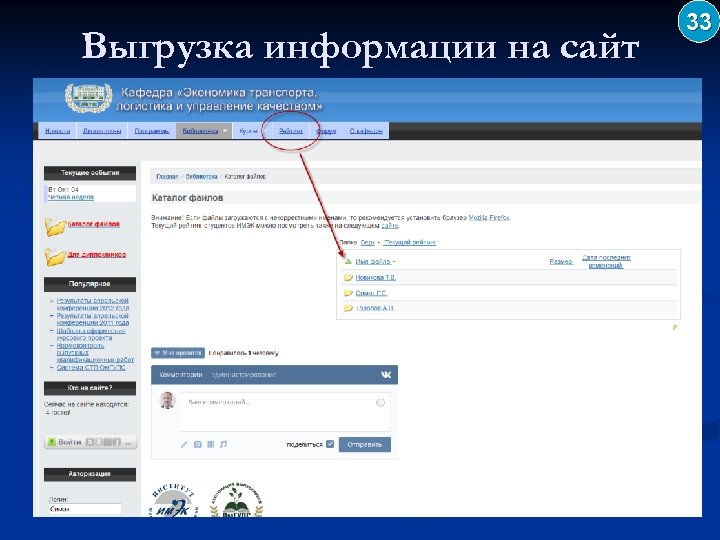
Task: Open the Рейтинг menu item
Action: (291, 131)
